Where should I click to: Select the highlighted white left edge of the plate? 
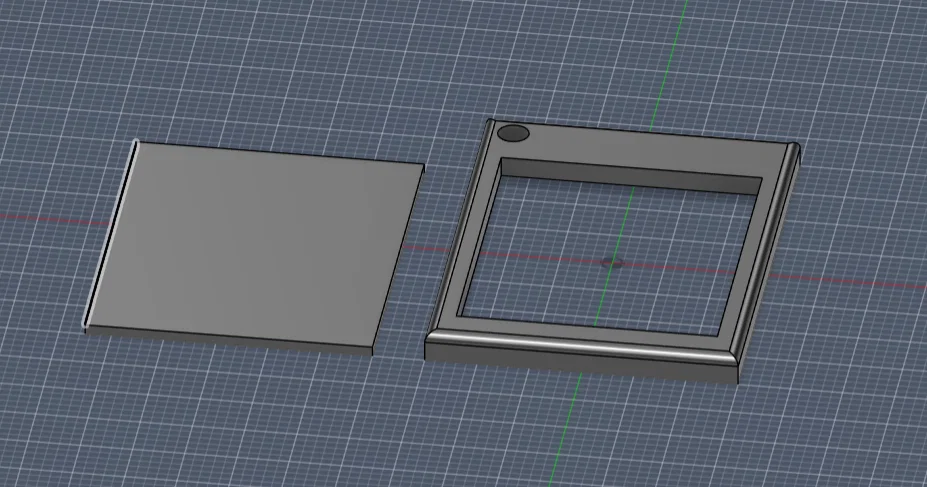[111, 233]
